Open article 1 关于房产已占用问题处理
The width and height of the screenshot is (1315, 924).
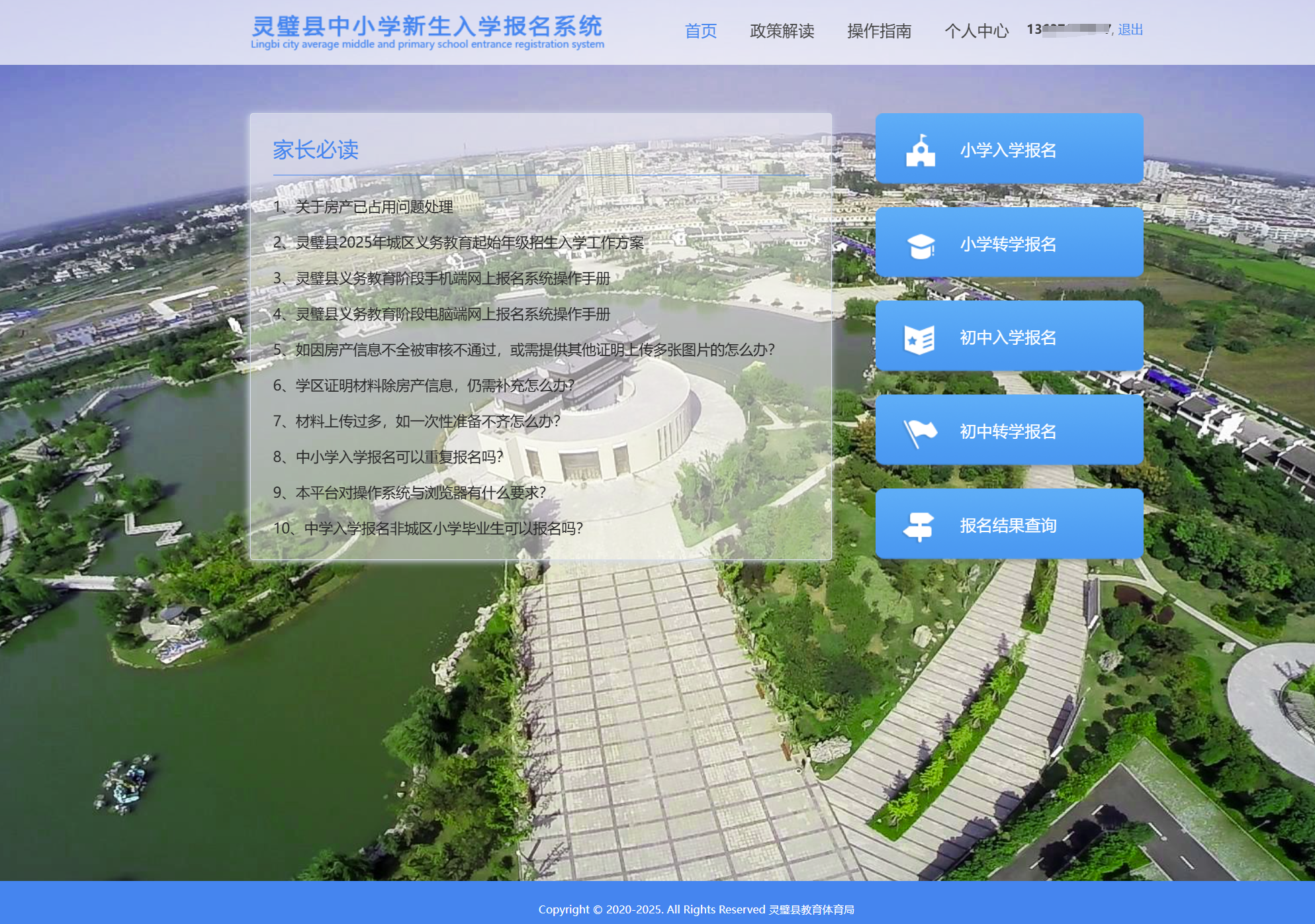[363, 207]
